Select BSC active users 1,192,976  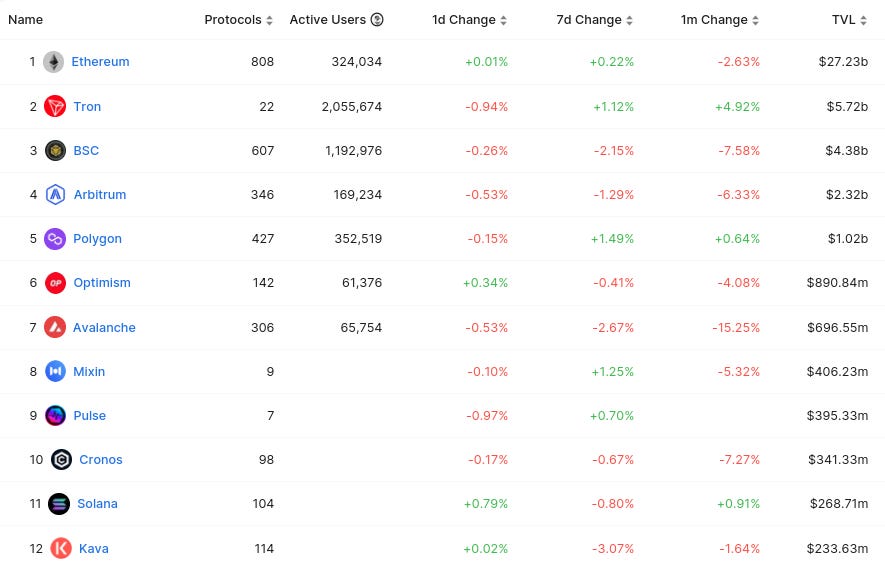click(353, 151)
